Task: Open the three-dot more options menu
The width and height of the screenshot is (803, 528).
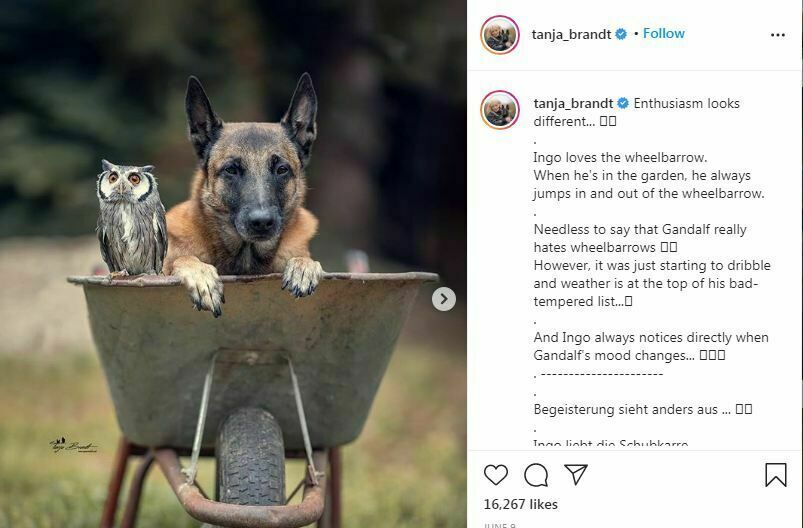Action: (778, 35)
